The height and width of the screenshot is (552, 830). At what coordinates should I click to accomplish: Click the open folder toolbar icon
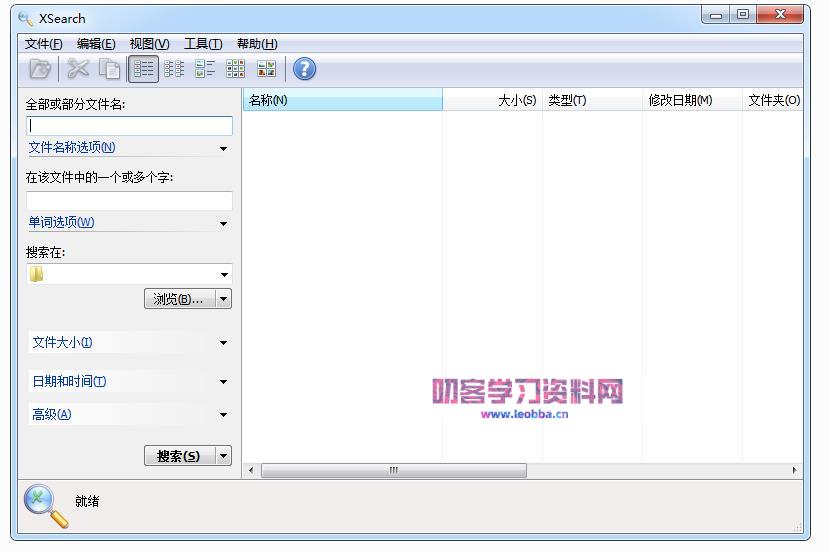click(x=40, y=69)
